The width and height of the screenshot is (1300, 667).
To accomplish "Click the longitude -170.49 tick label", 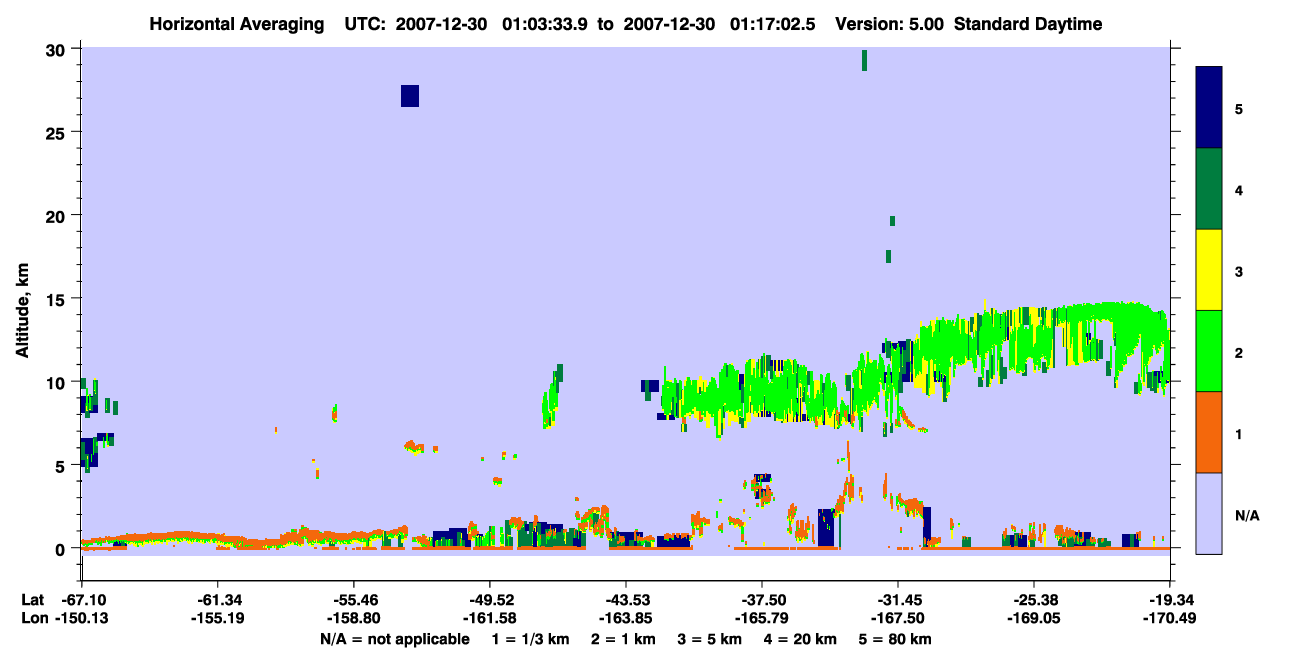I will [1170, 619].
